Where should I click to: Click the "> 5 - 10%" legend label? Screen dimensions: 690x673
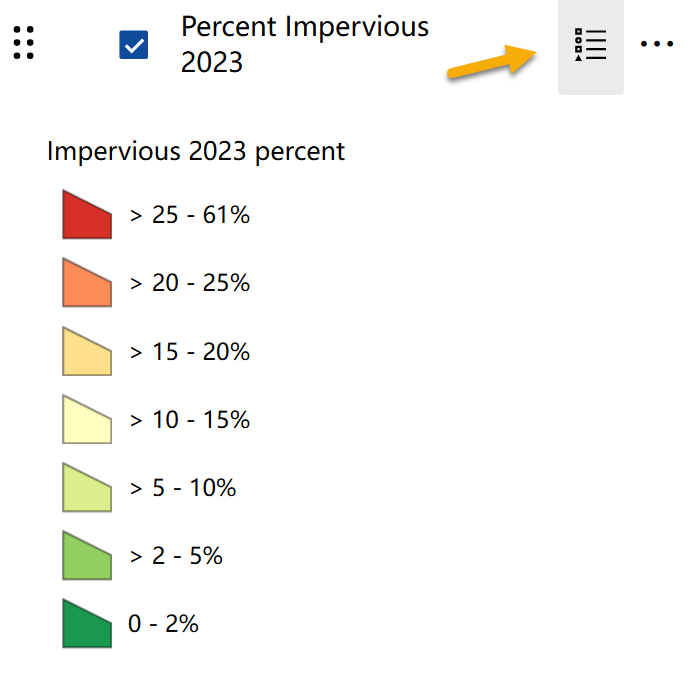click(183, 488)
